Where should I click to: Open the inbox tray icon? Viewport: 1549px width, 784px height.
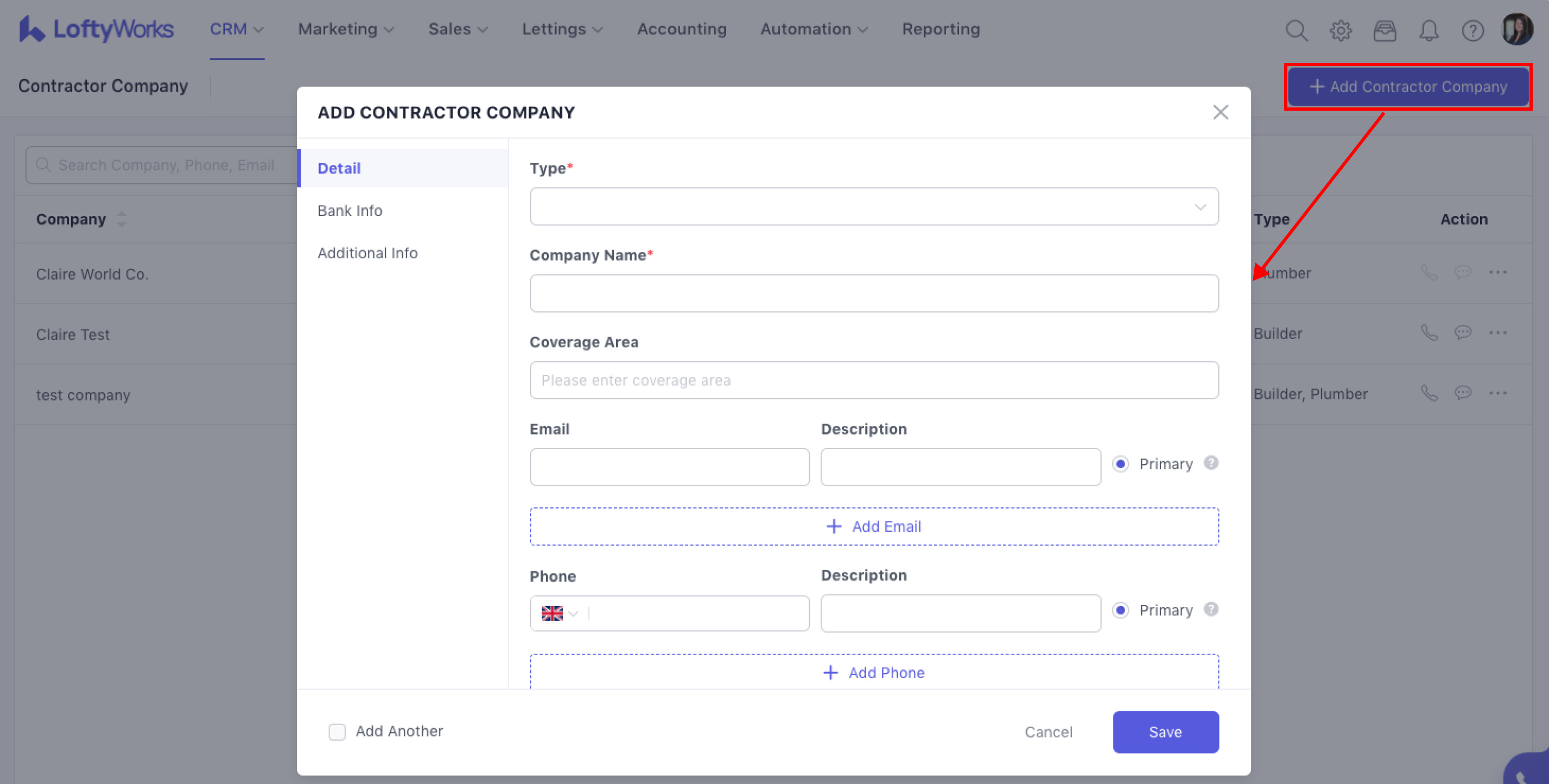1384,30
